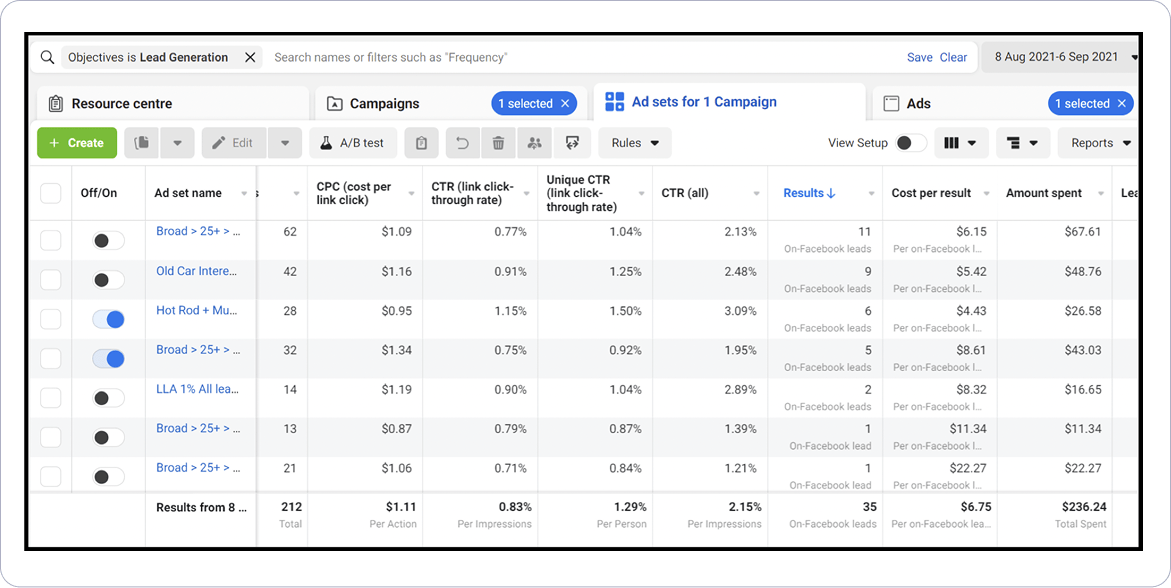The height and width of the screenshot is (588, 1171).
Task: Click the A/B test button
Action: 352,143
